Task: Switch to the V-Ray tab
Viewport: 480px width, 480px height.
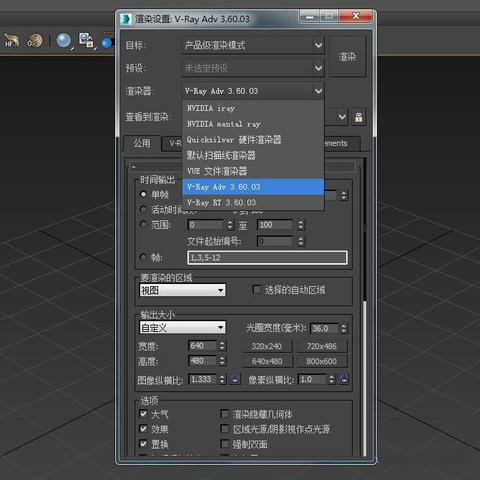Action: click(172, 144)
